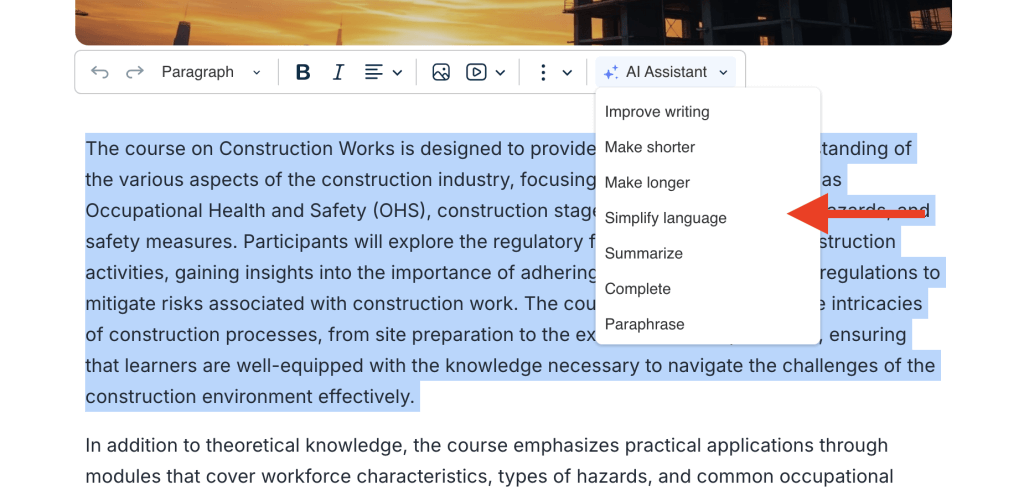This screenshot has width=1024, height=496.
Task: Click the Redo arrow icon
Action: tap(135, 72)
